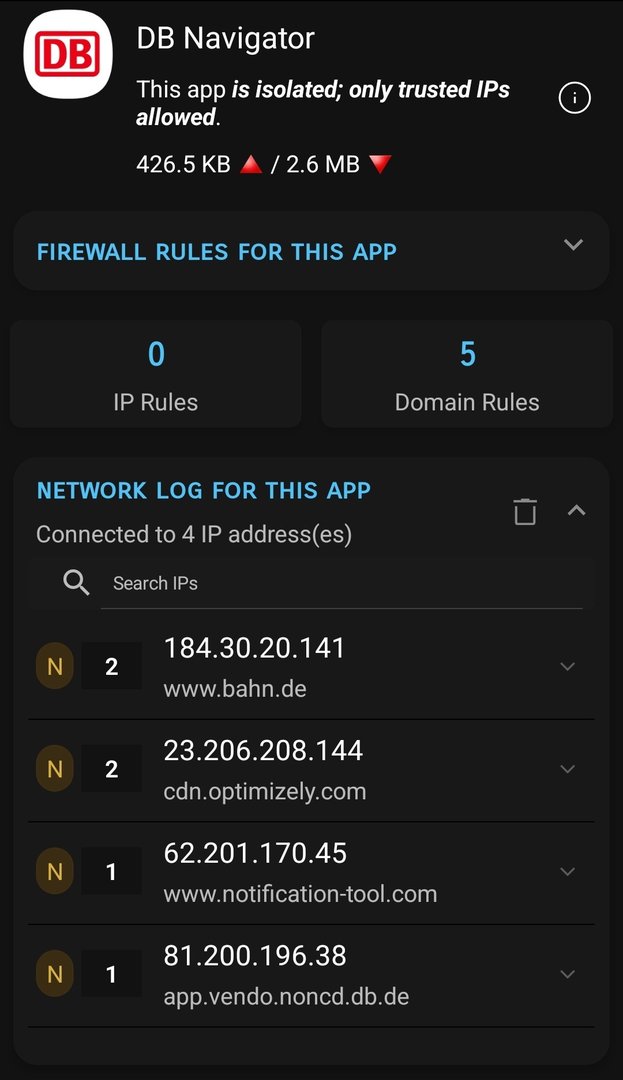Tap the N badge beside 62.201.170.45
Image resolution: width=623 pixels, height=1080 pixels.
click(x=55, y=872)
